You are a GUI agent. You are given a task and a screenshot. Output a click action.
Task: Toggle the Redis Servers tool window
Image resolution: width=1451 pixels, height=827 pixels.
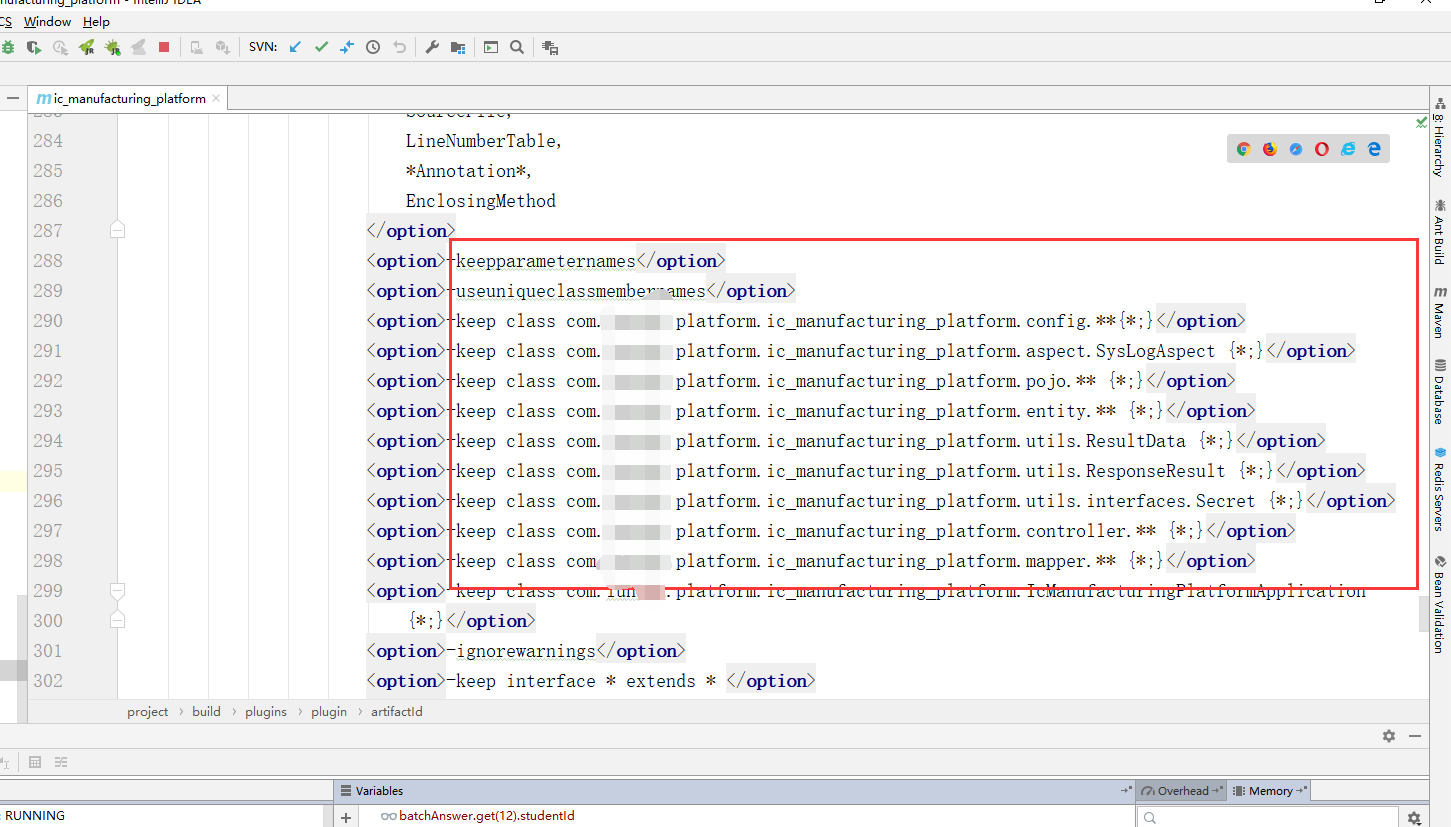[x=1440, y=491]
